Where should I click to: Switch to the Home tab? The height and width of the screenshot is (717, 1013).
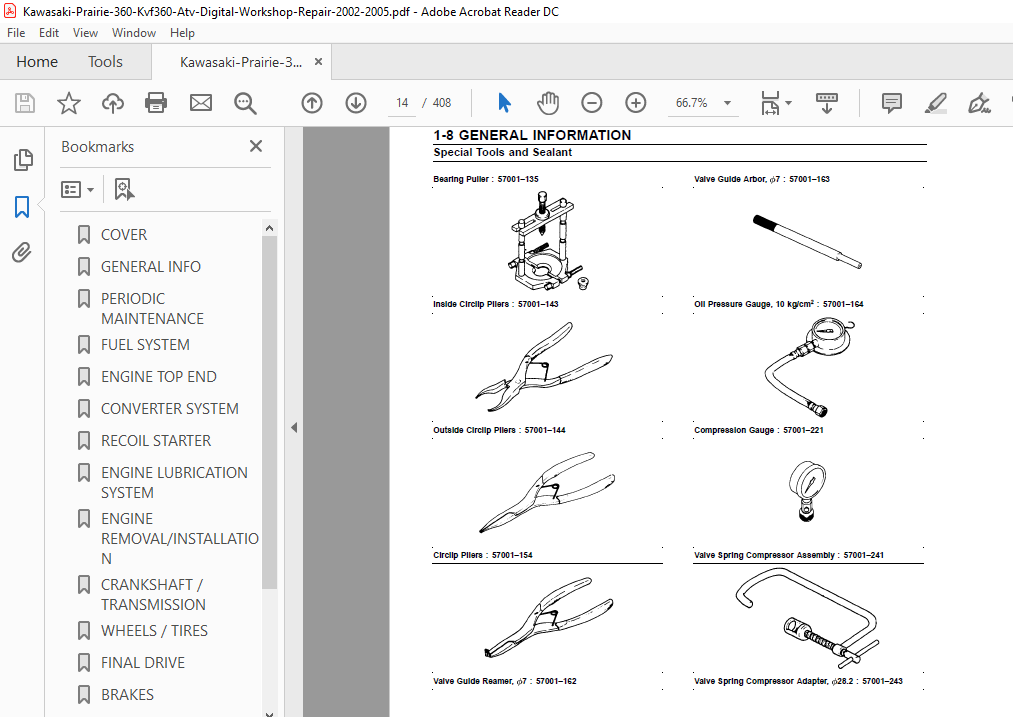pos(37,62)
